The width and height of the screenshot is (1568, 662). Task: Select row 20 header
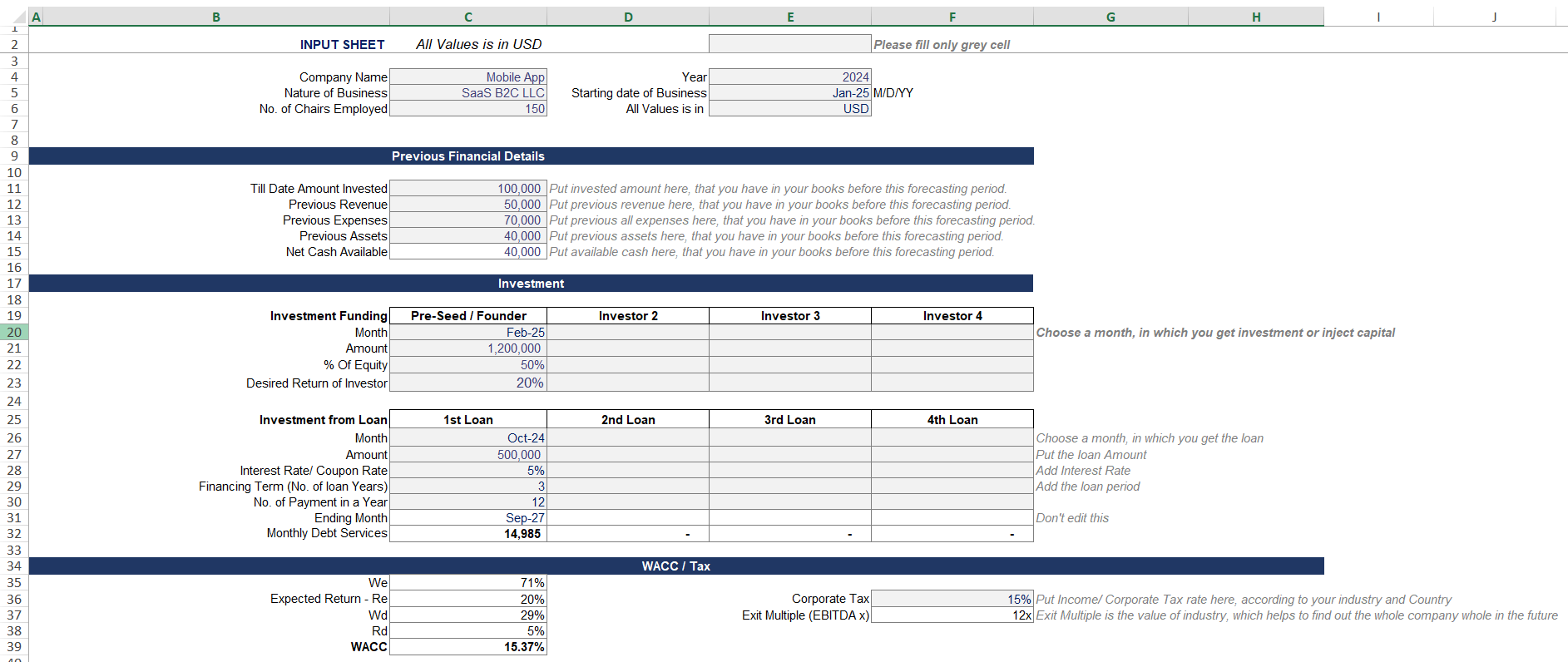(14, 333)
